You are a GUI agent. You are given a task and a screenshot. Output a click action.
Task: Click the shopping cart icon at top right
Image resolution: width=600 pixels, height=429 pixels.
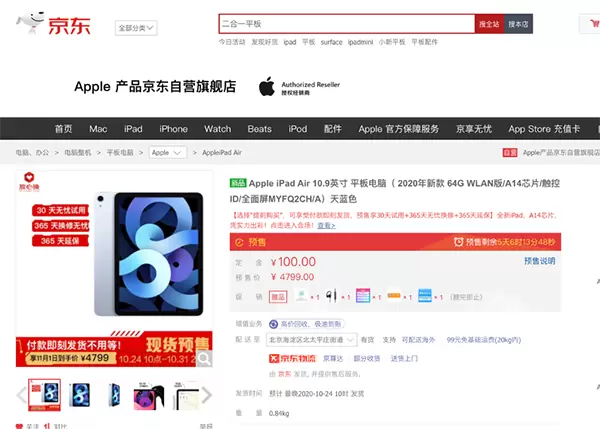[x=589, y=23]
